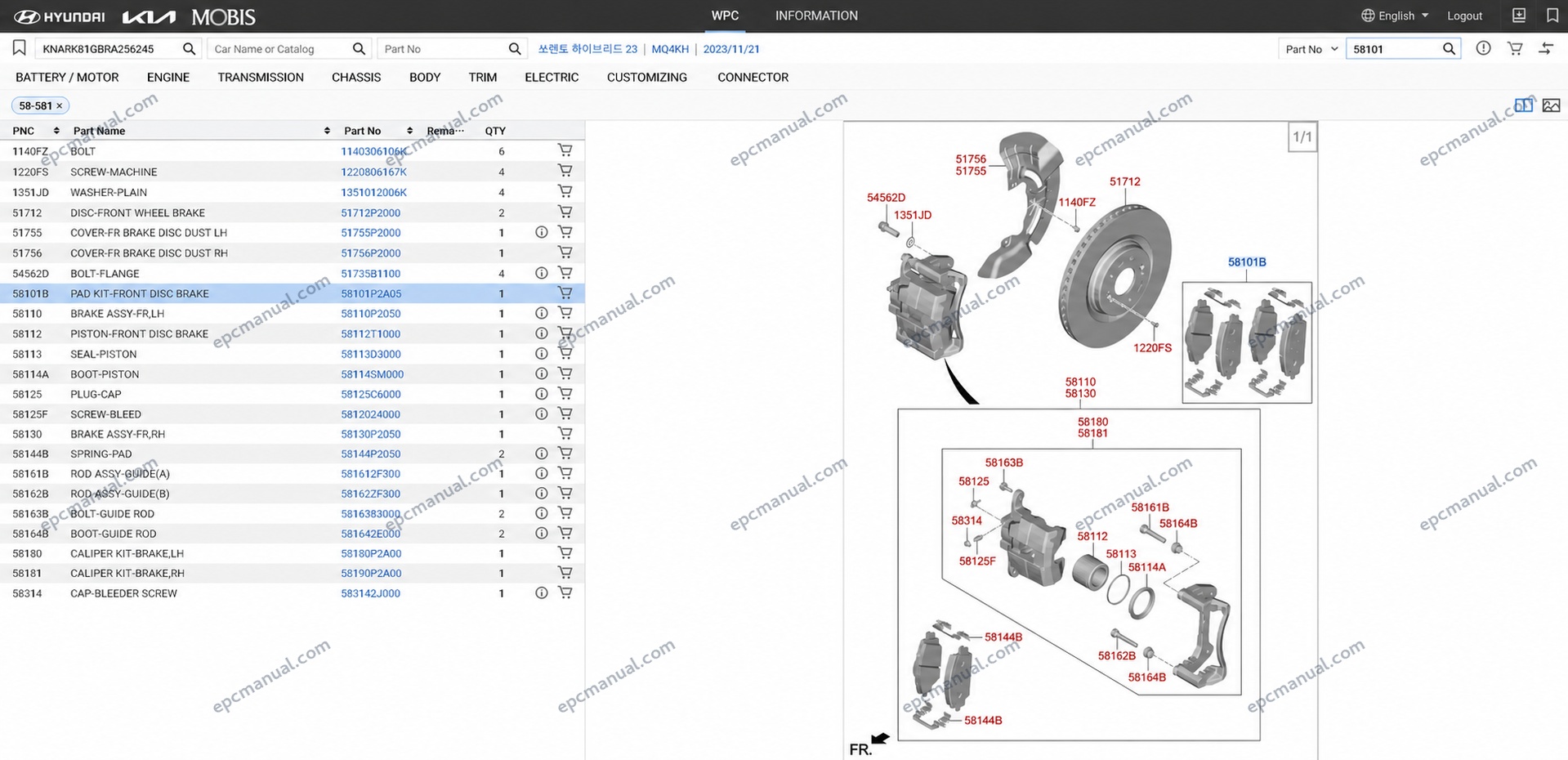
Task: Add PLUG-CAP to cart
Action: tap(565, 393)
